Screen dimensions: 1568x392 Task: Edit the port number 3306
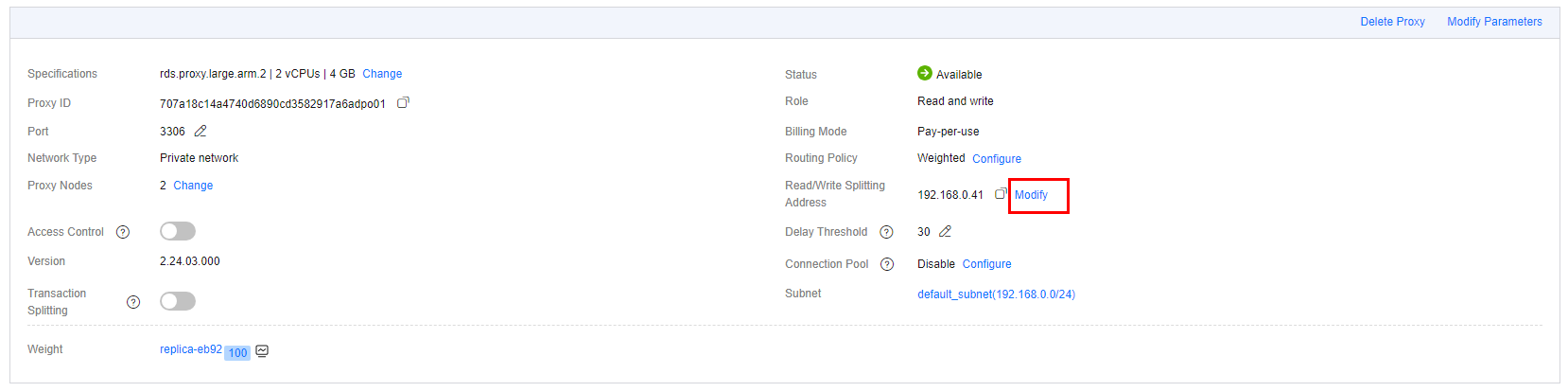pos(200,131)
